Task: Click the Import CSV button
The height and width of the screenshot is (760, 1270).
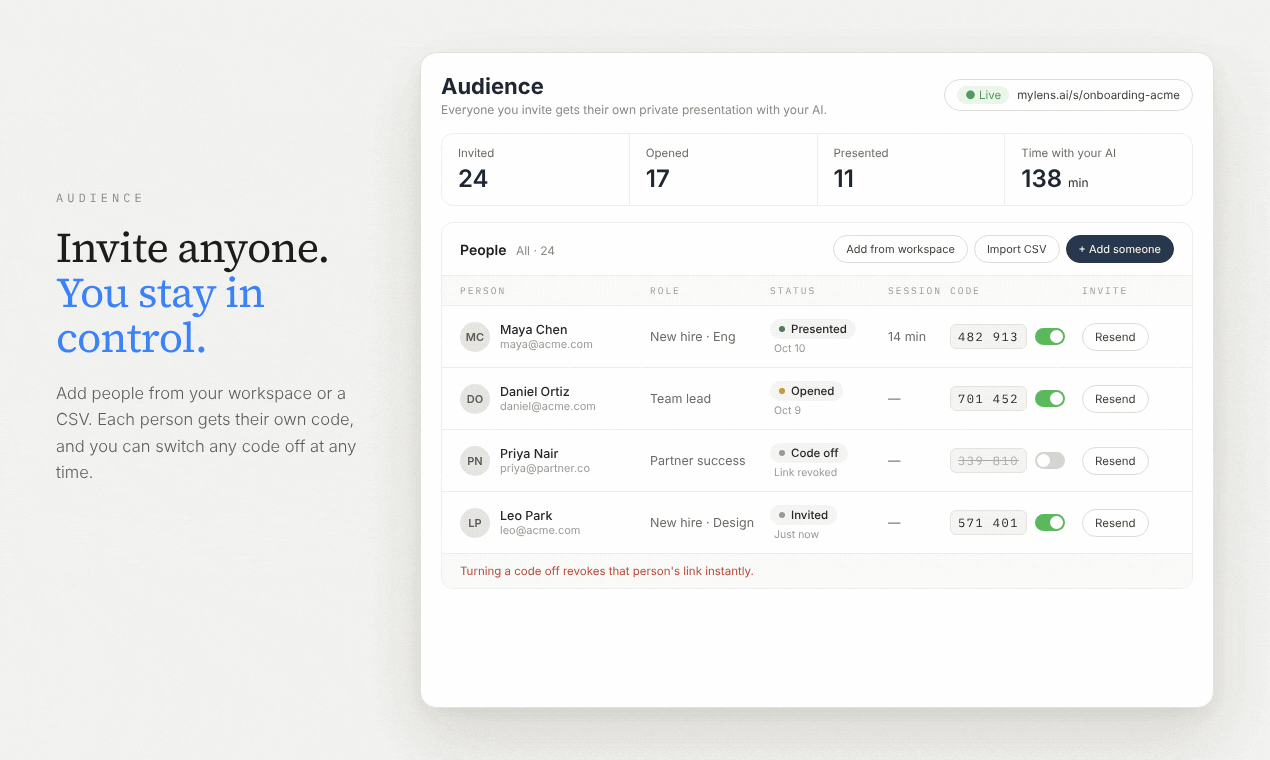Action: coord(1016,249)
